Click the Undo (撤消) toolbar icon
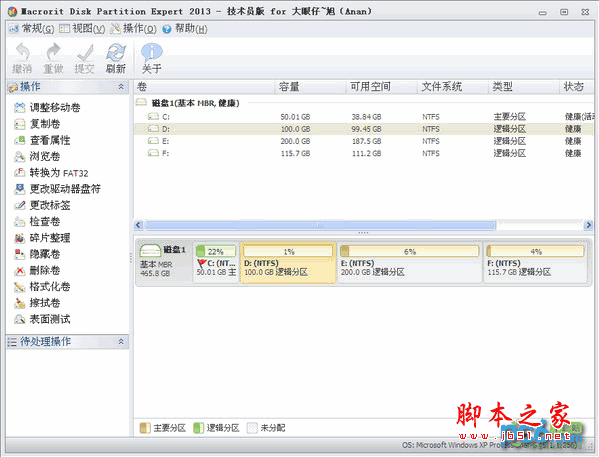Image resolution: width=599 pixels, height=457 pixels. [x=22, y=52]
